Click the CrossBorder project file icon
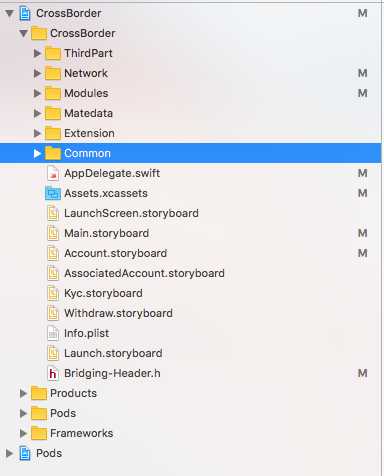The width and height of the screenshot is (384, 476). pyautogui.click(x=25, y=14)
